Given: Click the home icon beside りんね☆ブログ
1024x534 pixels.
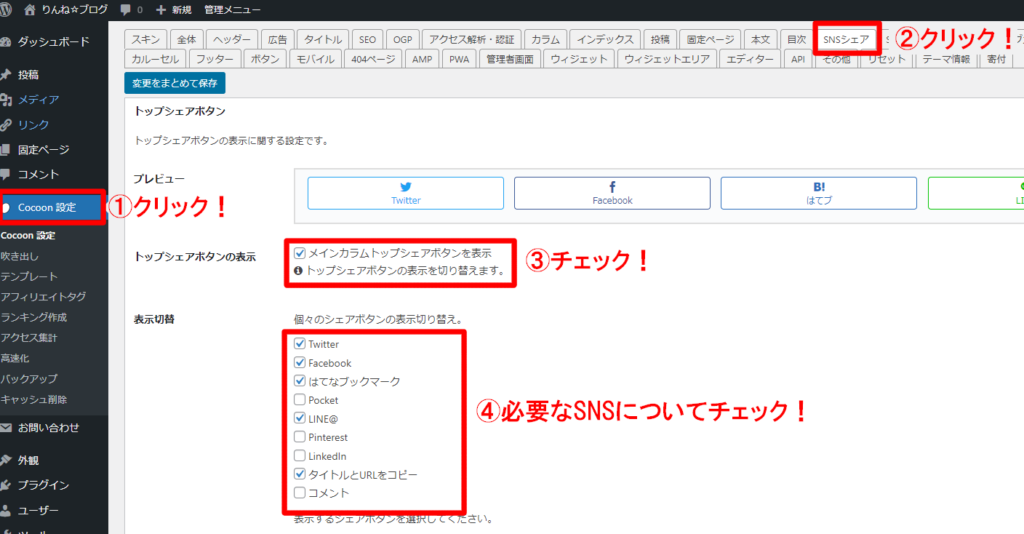Looking at the screenshot, I should [x=29, y=10].
